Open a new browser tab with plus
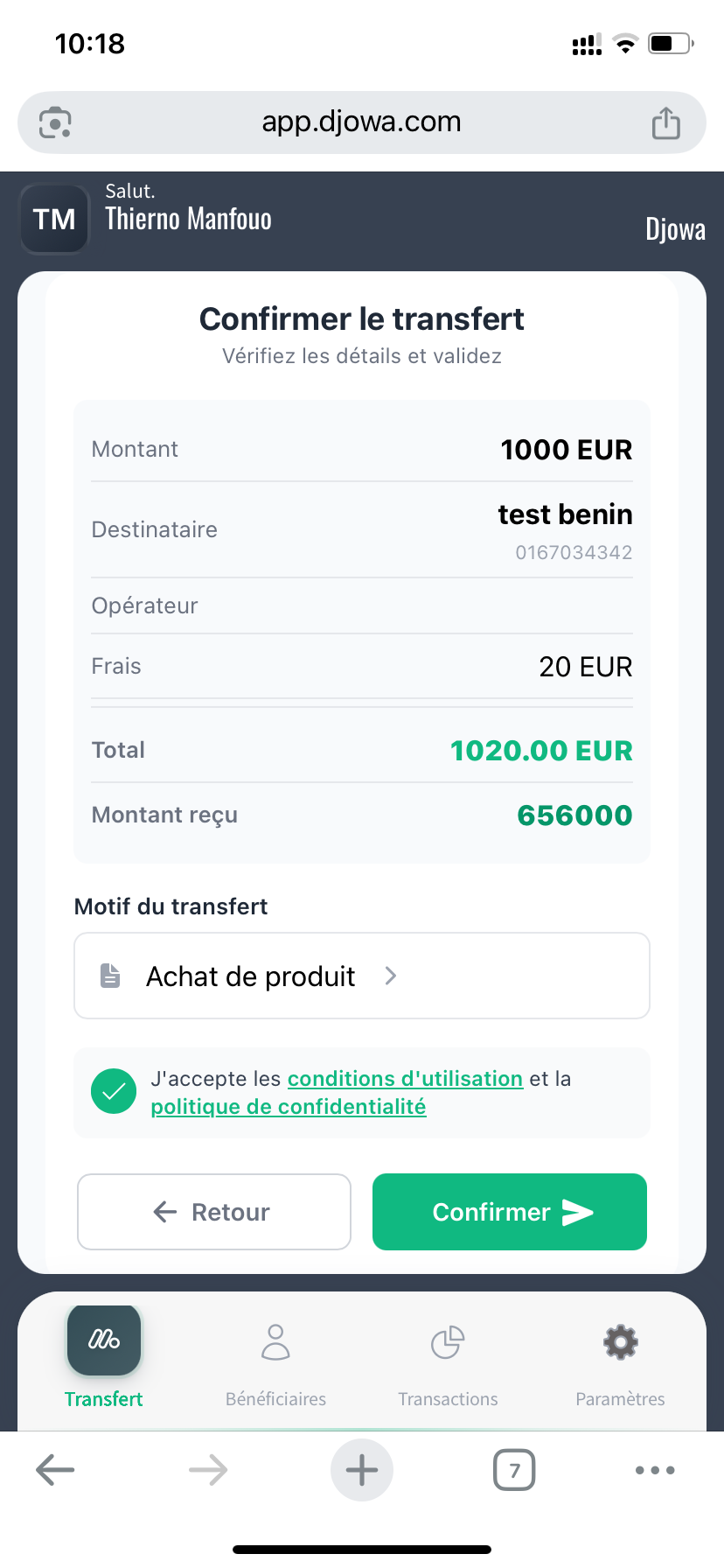Image resolution: width=724 pixels, height=1568 pixels. 362,1470
